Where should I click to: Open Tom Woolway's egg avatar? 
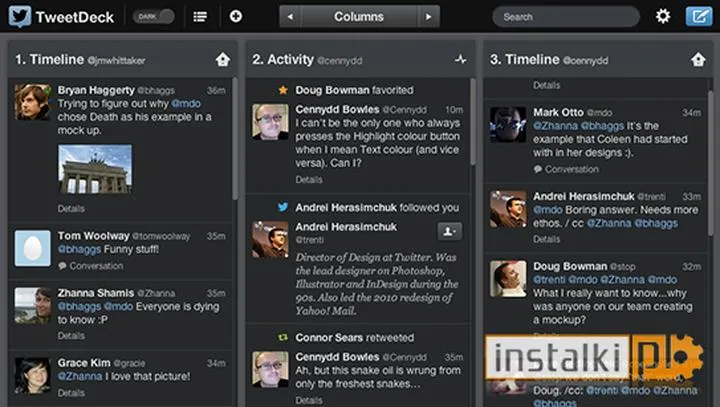pos(33,249)
